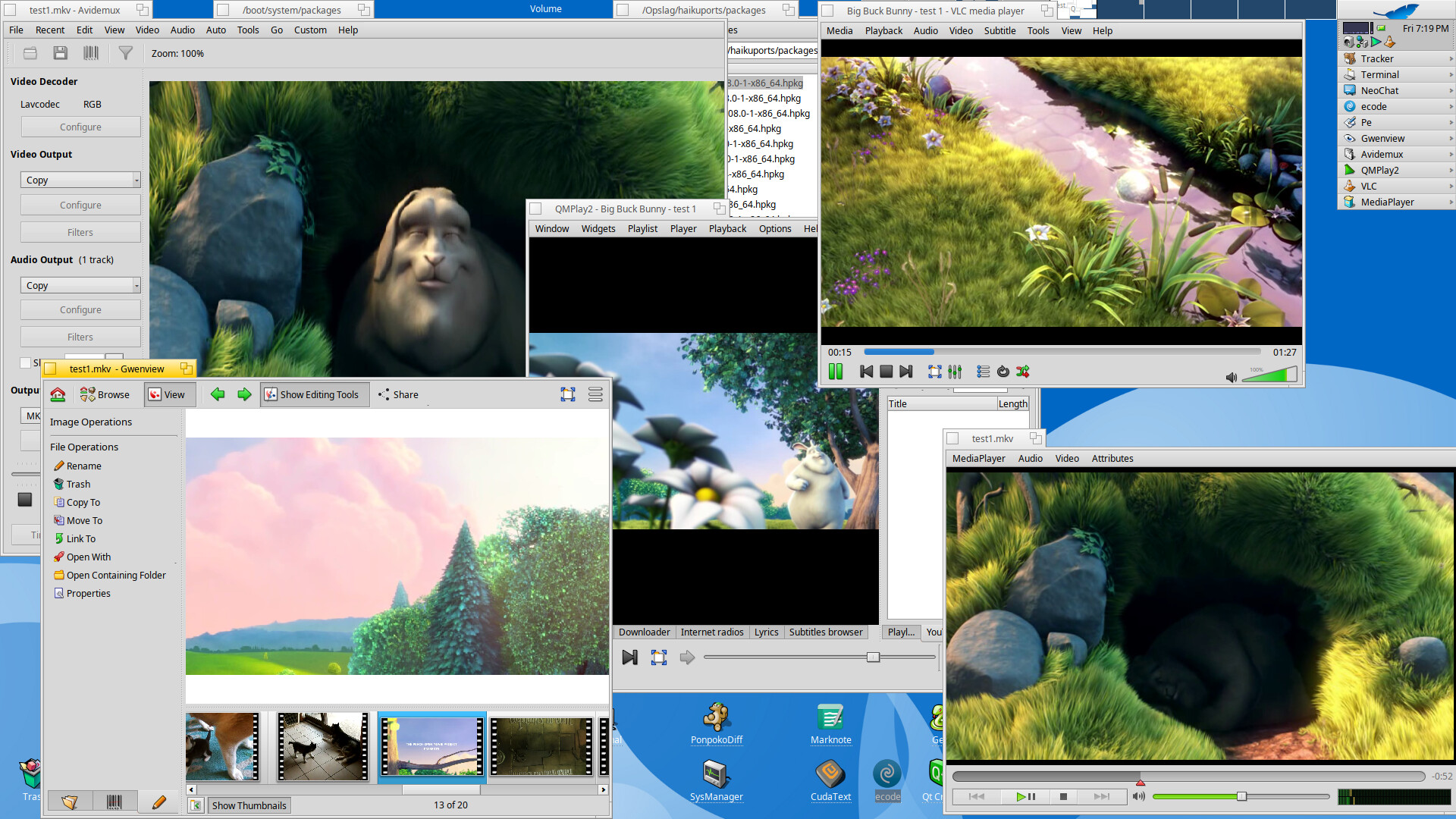Open Audio Output Copy dropdown

[80, 285]
